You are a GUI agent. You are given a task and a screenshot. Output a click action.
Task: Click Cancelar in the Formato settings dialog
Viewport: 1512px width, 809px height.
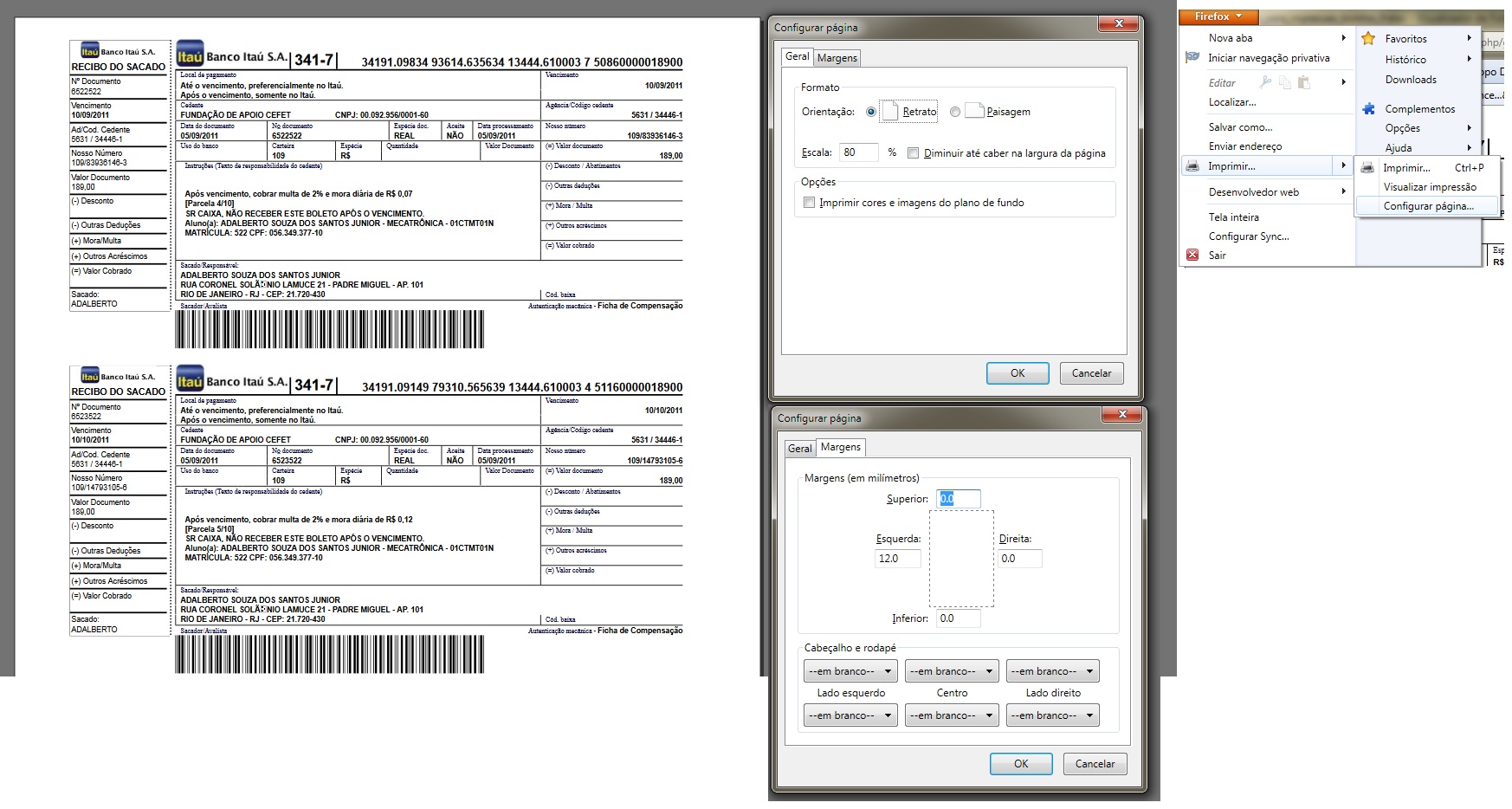[1091, 373]
